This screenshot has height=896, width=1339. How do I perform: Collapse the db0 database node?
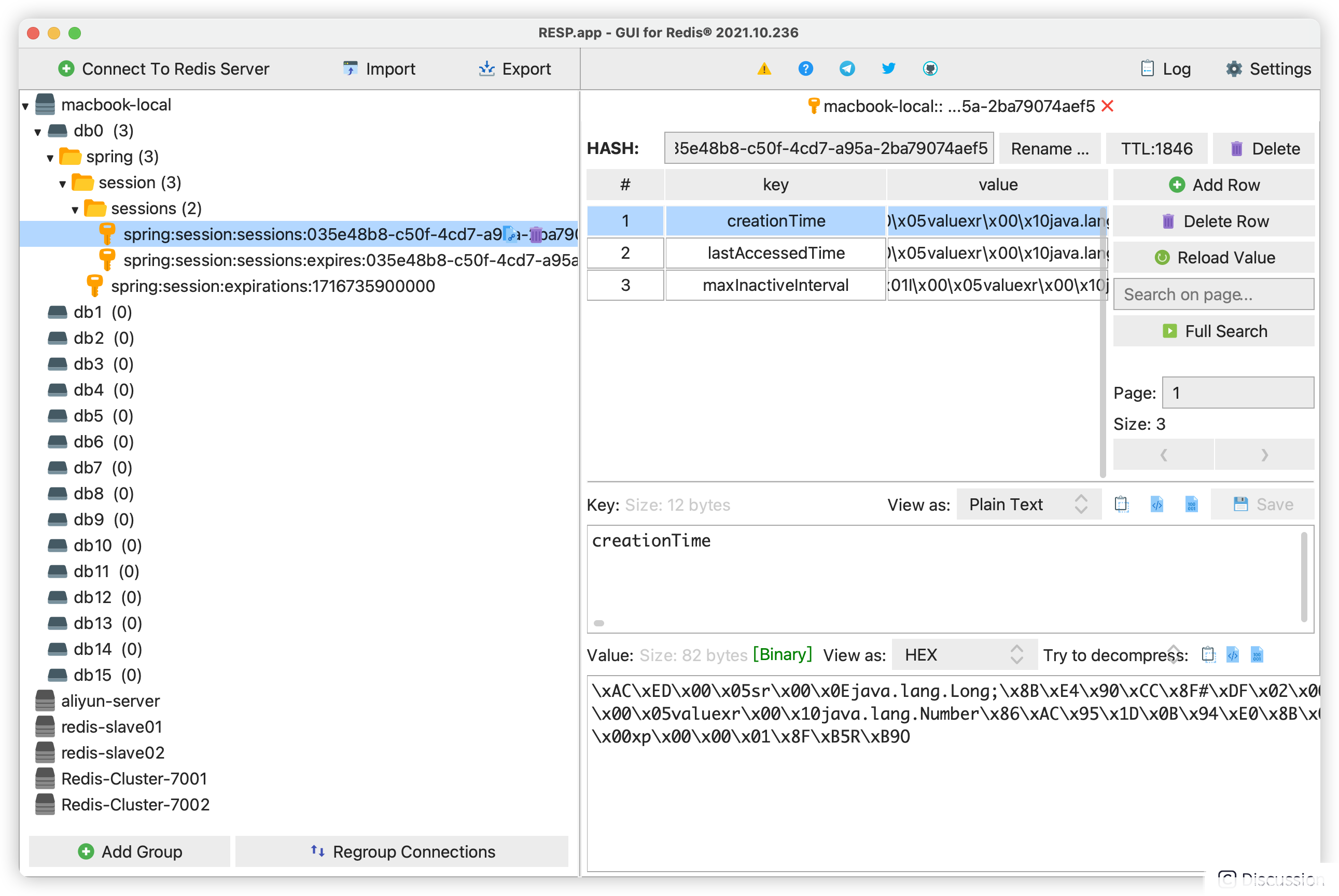click(38, 132)
